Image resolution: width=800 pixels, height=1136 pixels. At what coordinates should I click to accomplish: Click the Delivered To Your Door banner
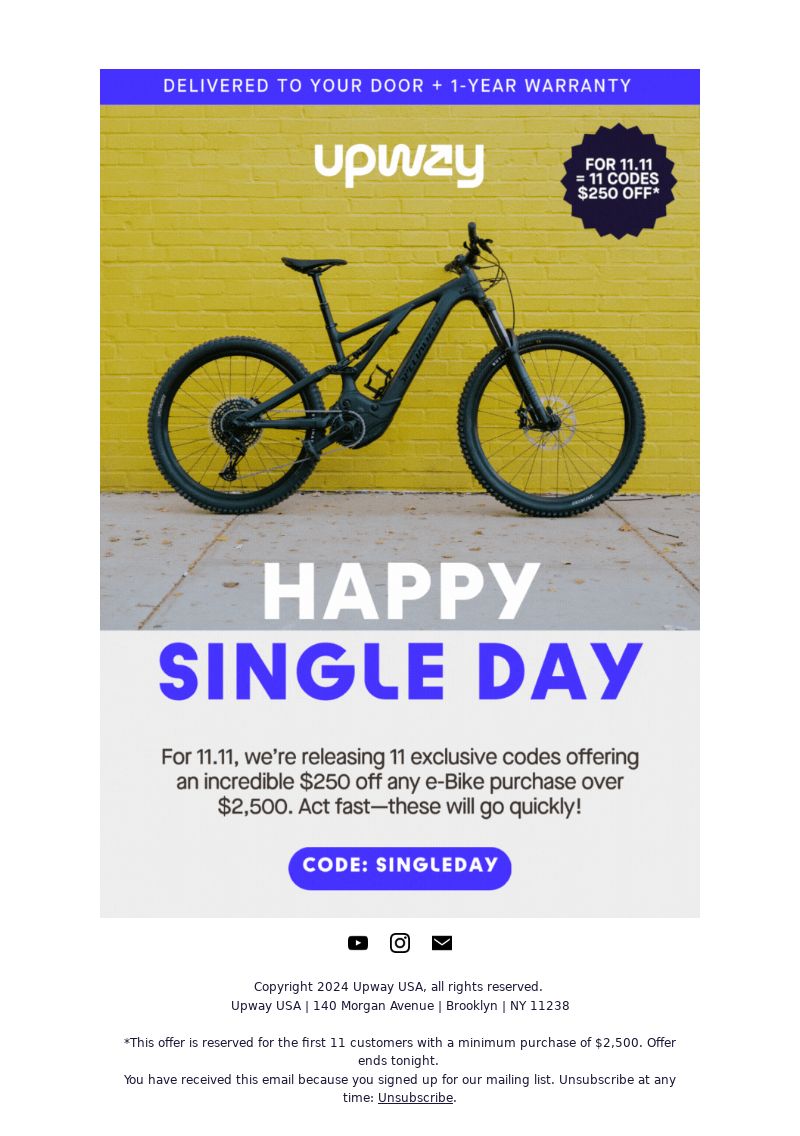[x=400, y=87]
